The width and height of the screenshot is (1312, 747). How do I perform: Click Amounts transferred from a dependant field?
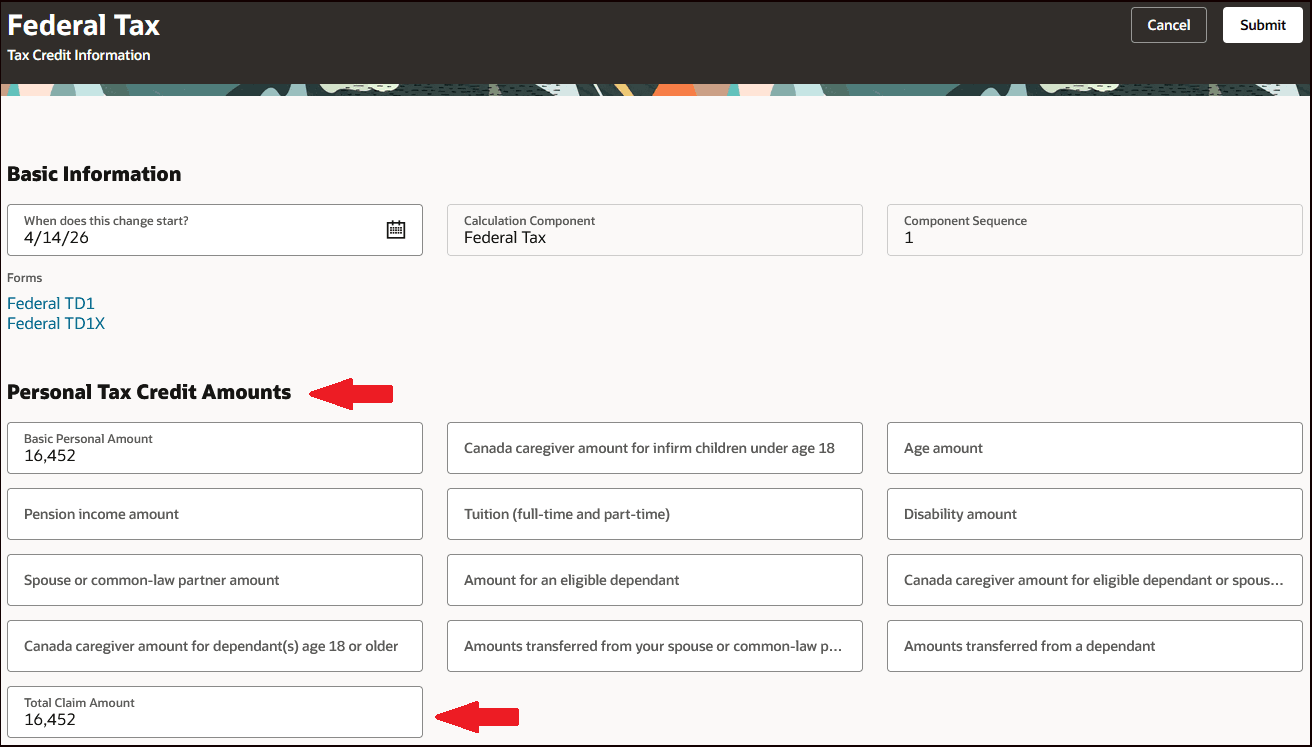point(1095,646)
